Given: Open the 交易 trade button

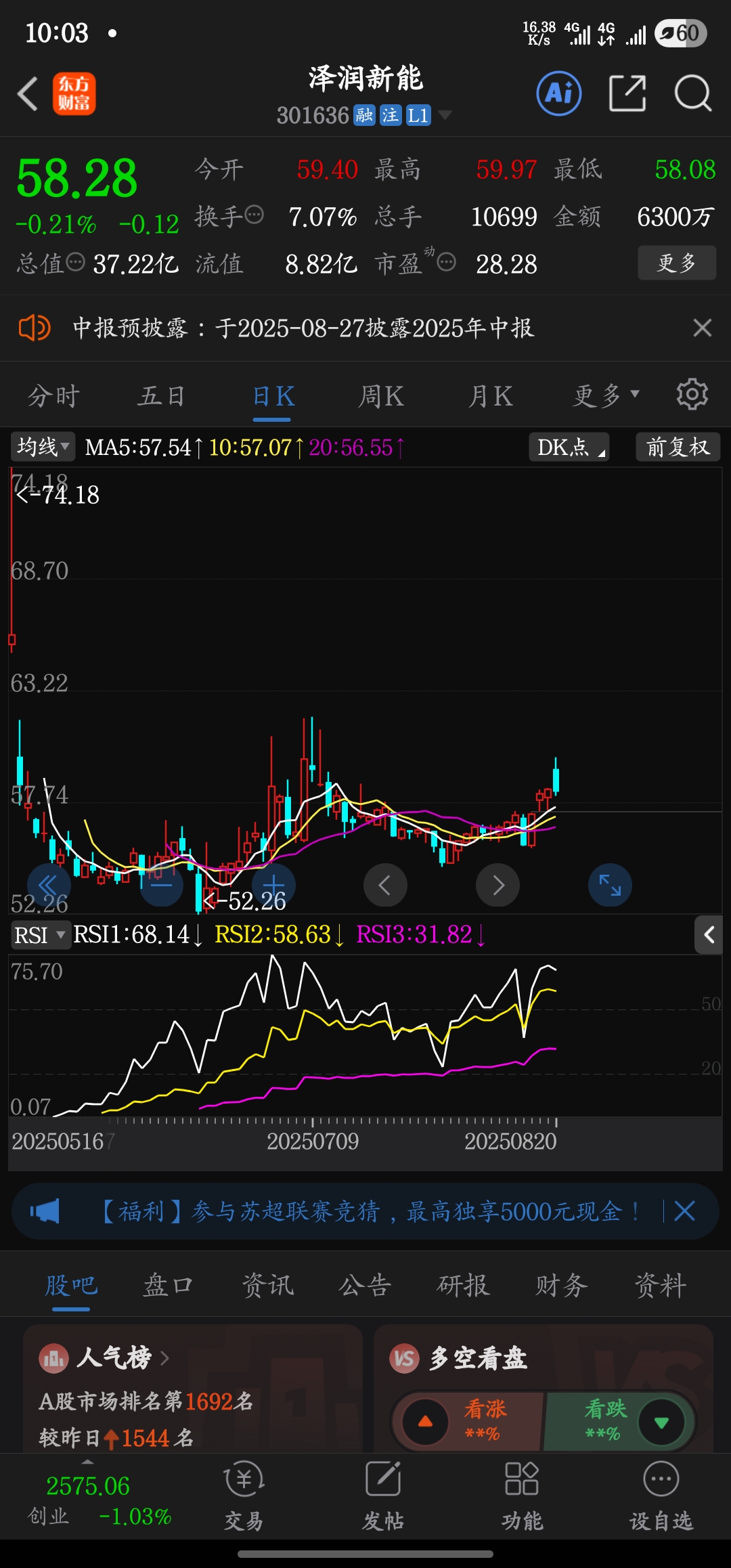Looking at the screenshot, I should point(244,1497).
